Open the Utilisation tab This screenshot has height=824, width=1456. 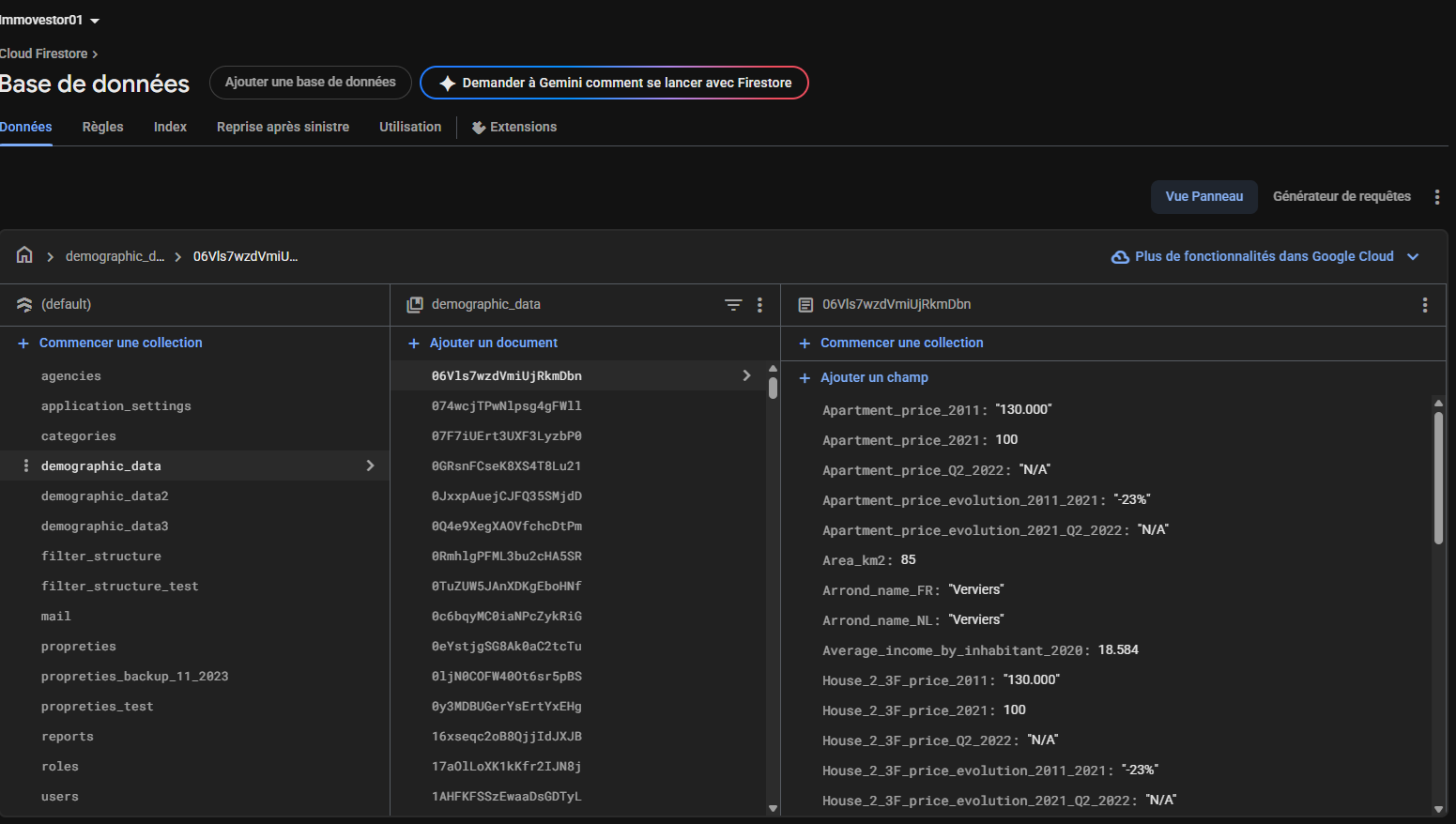(409, 127)
